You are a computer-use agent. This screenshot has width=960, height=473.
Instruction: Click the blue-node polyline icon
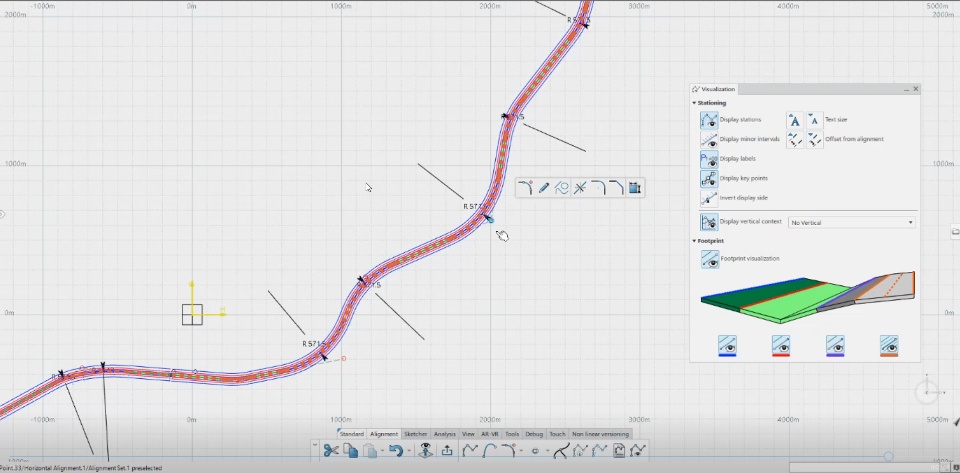600,451
